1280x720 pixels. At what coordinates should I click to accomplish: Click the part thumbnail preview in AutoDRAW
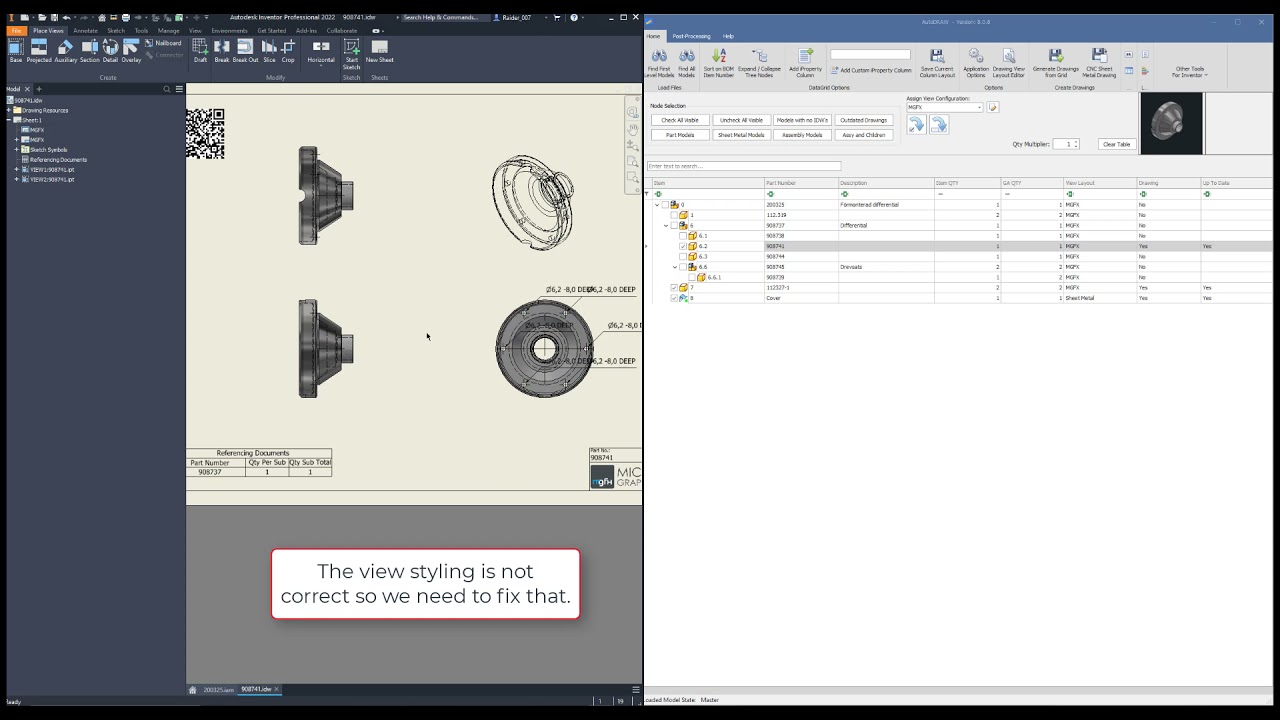(x=1171, y=123)
